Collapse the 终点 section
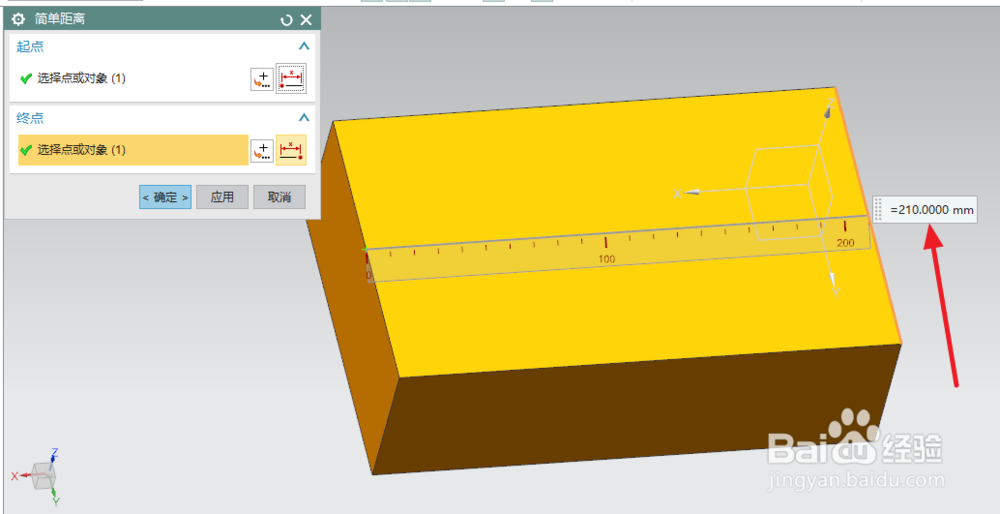This screenshot has width=1000, height=514. 304,117
